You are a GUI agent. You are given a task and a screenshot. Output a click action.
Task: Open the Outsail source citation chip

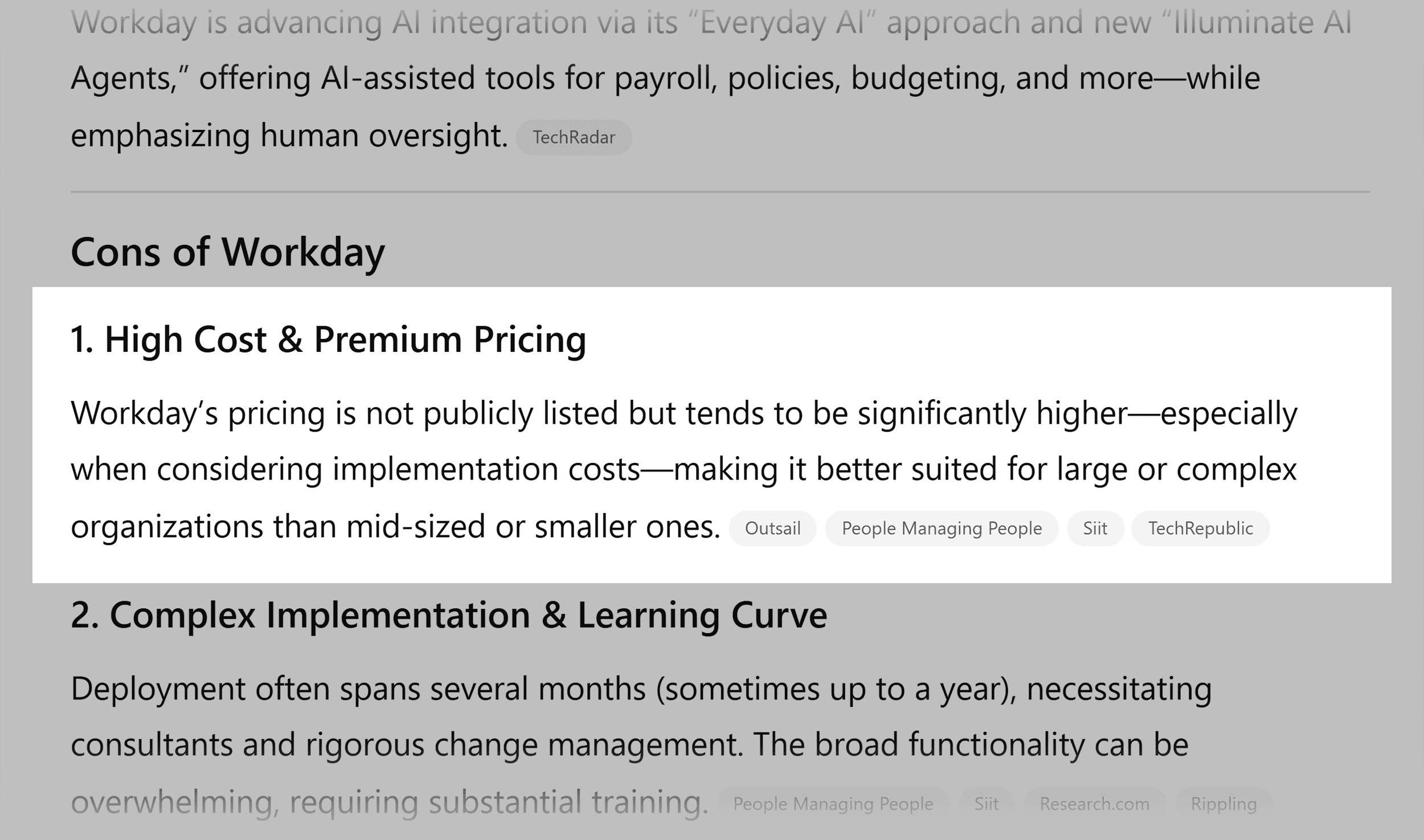[x=772, y=528]
